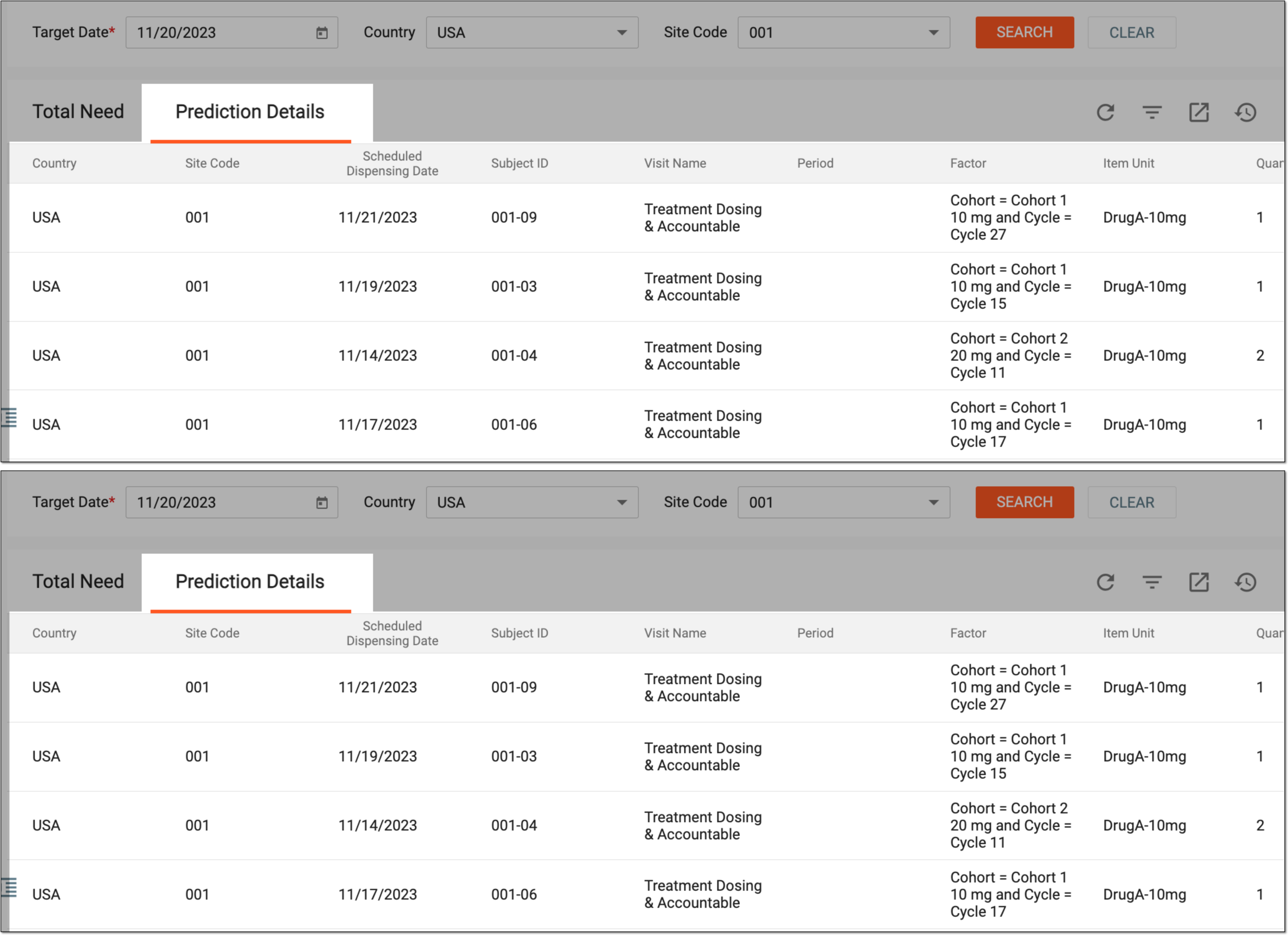
Task: Click date 11/21/2023 in the lower panel
Action: tap(378, 688)
